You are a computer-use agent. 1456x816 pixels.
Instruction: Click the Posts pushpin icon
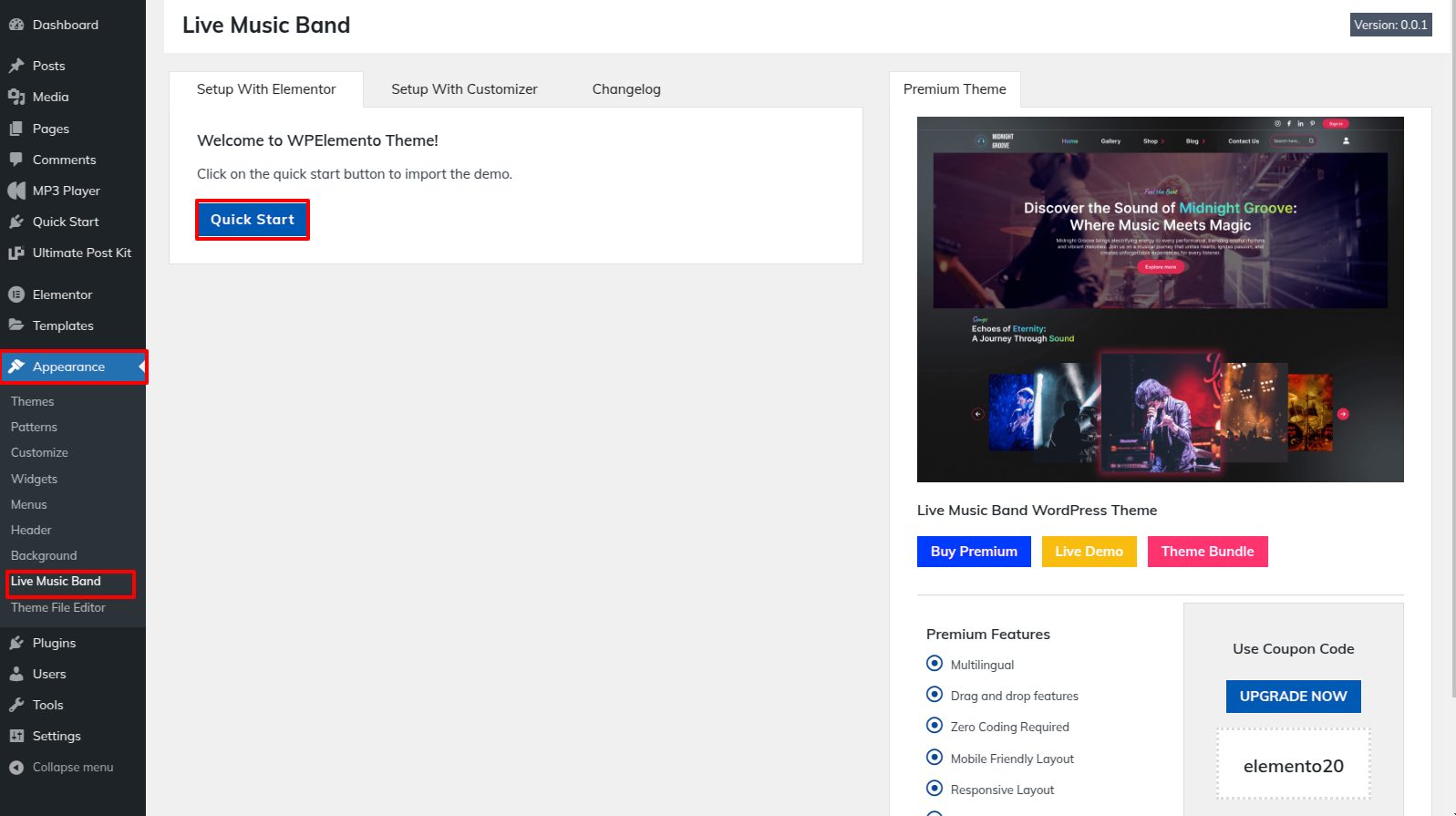click(16, 66)
